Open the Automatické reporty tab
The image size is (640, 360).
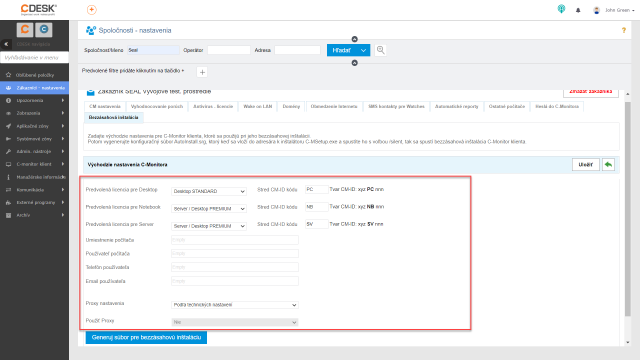pyautogui.click(x=456, y=107)
